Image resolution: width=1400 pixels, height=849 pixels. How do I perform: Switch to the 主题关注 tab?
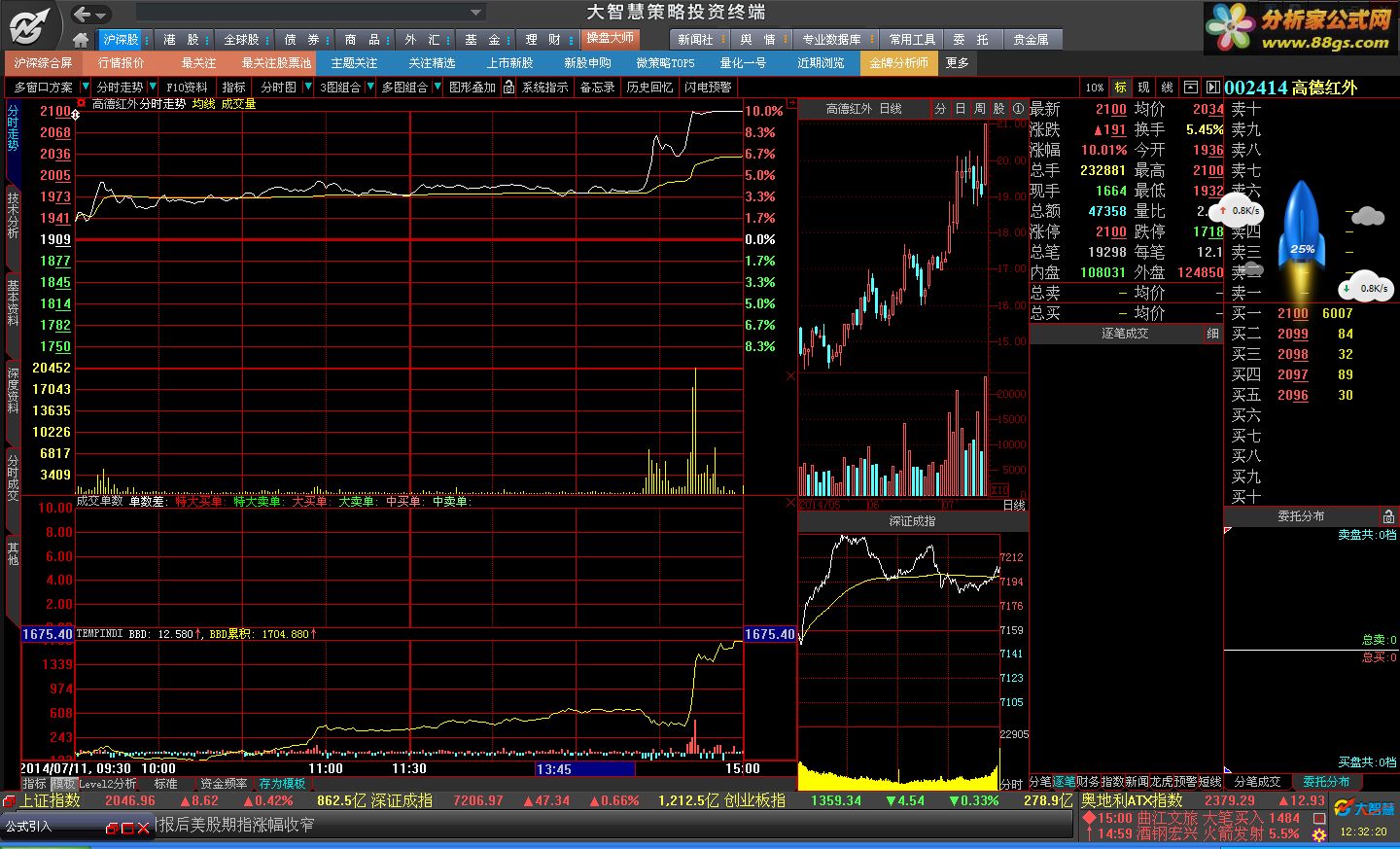pos(354,62)
